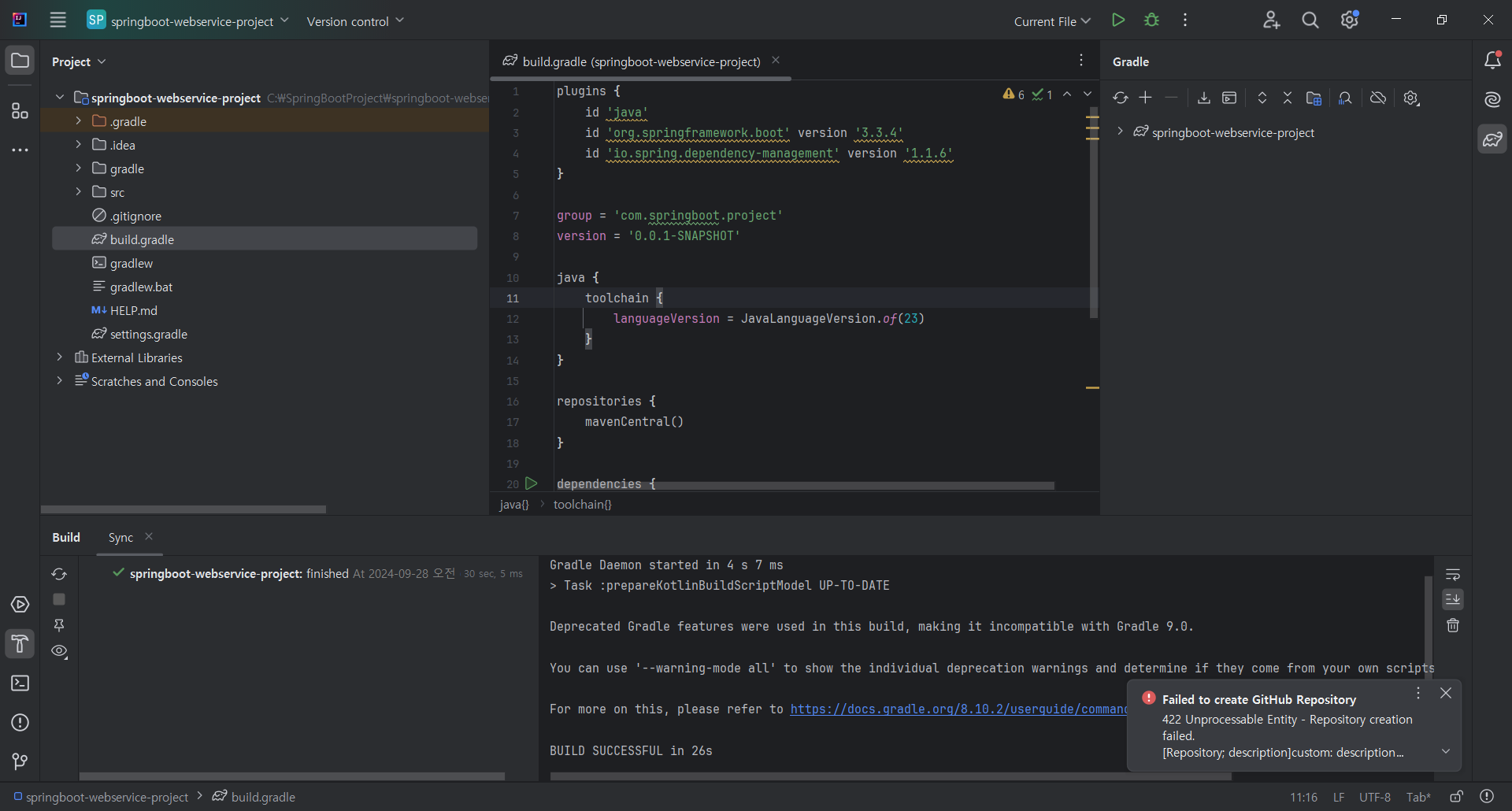Collapse all in Gradle panel
This screenshot has width=1512, height=811.
pyautogui.click(x=1288, y=98)
